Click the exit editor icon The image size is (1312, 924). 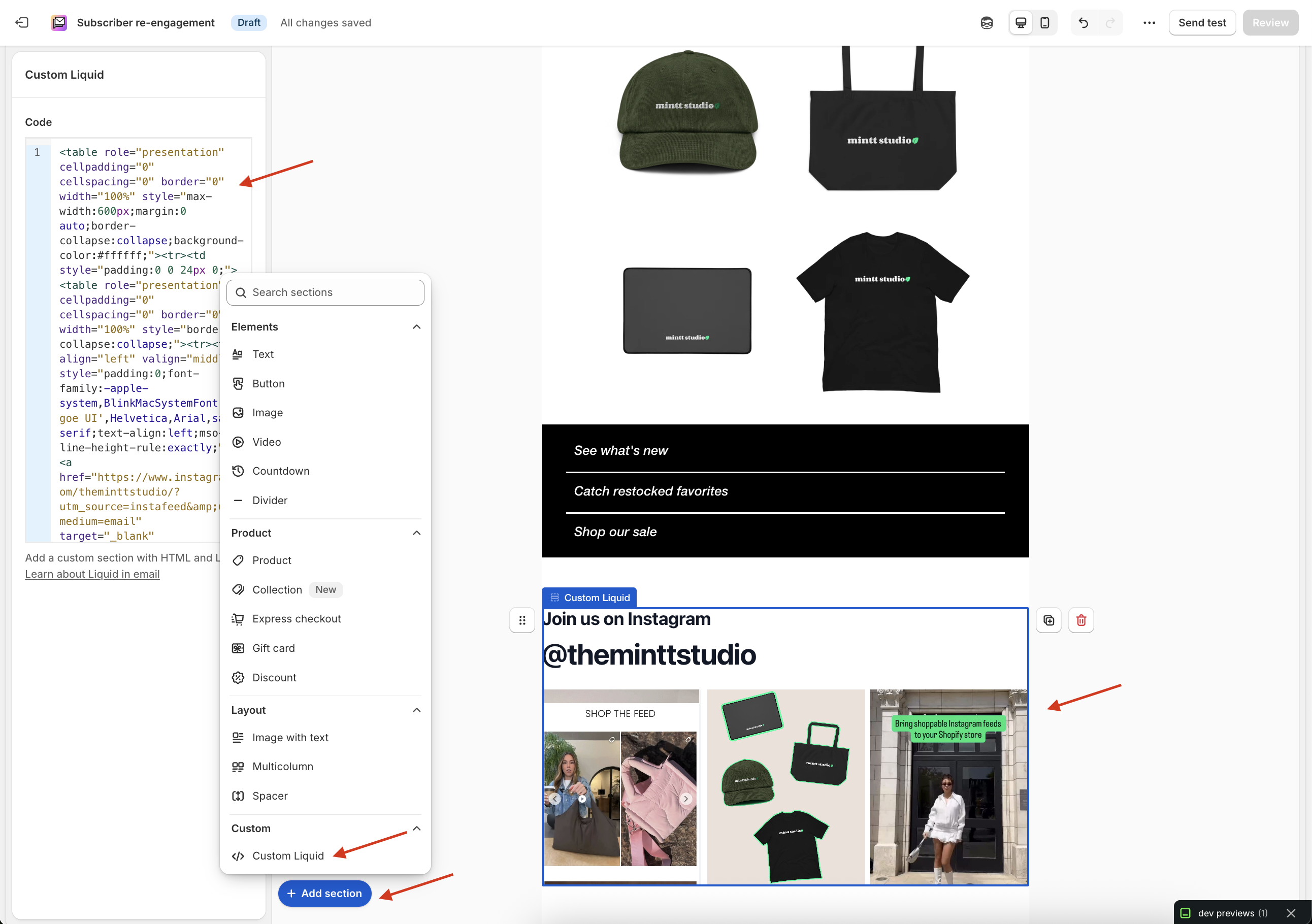pyautogui.click(x=22, y=23)
